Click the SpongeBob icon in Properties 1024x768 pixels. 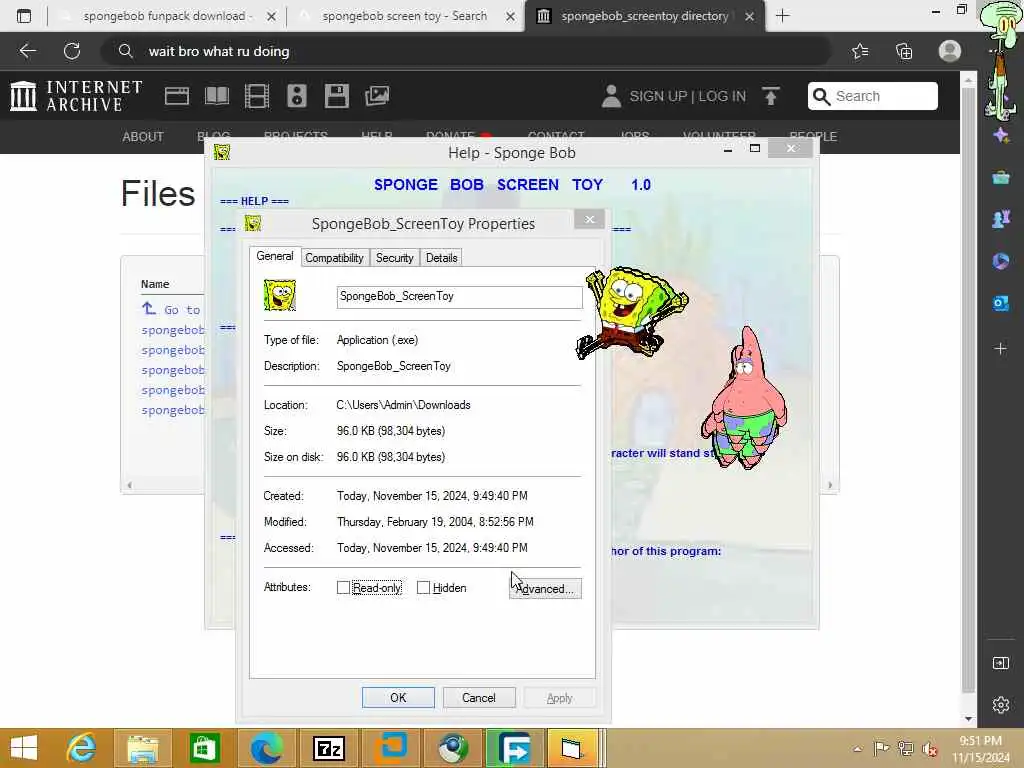tap(280, 295)
